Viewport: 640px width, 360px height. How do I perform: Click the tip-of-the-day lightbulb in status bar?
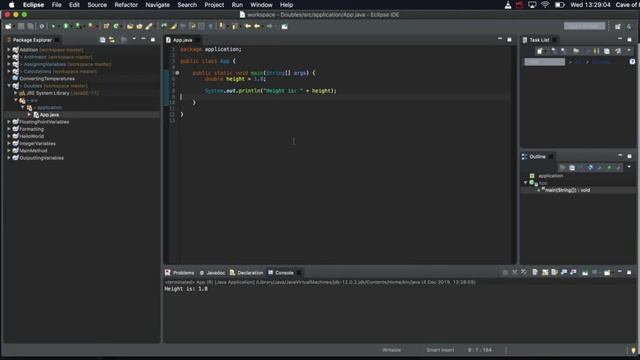[633, 350]
